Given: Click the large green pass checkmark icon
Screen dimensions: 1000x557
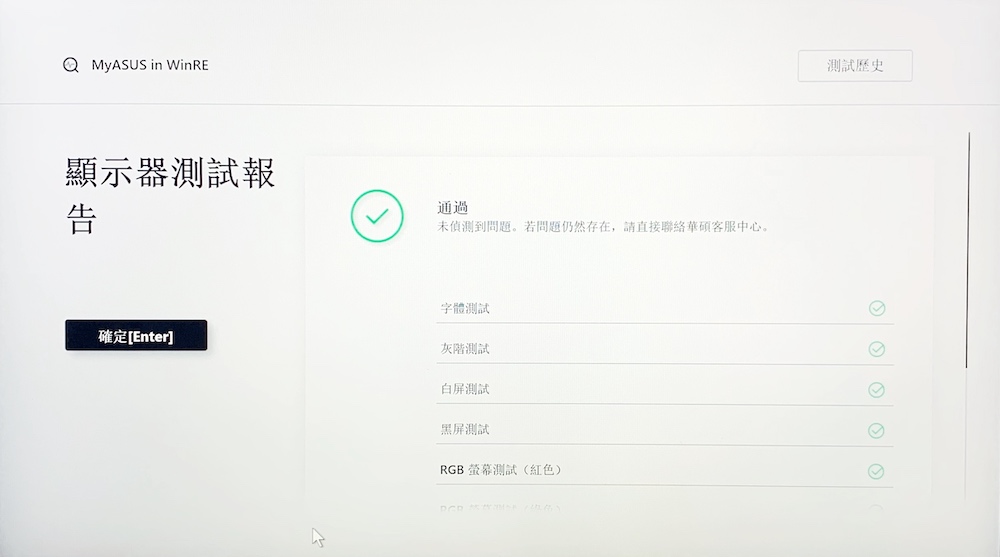Looking at the screenshot, I should tap(377, 216).
